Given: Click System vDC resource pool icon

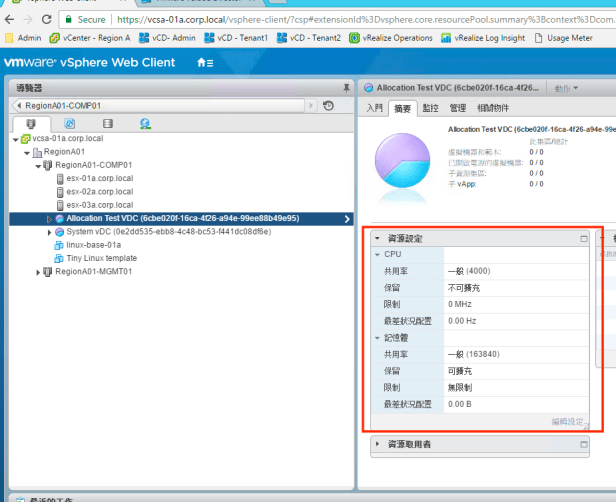Looking at the screenshot, I should click(x=59, y=232).
